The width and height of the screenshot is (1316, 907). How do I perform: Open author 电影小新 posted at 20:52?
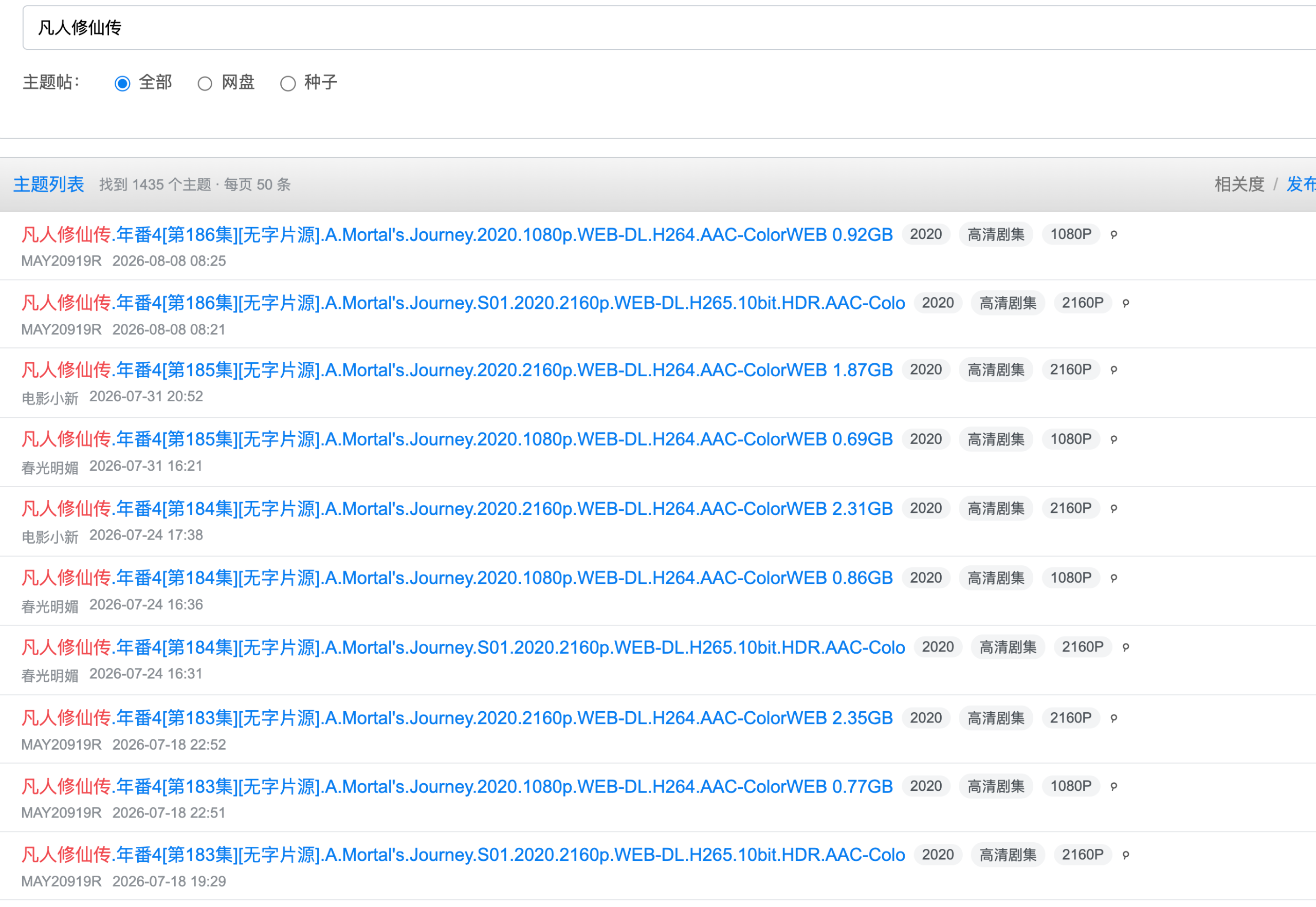click(x=49, y=397)
